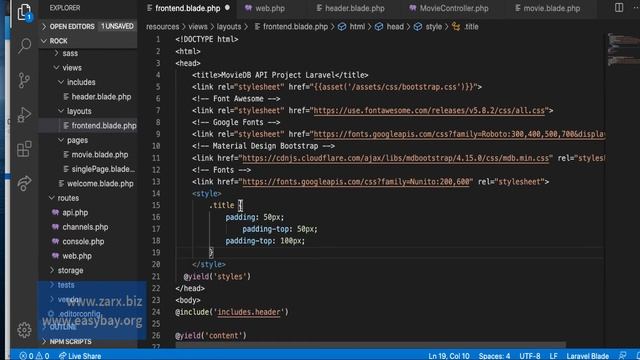Collapse the layouts folder

(x=79, y=111)
